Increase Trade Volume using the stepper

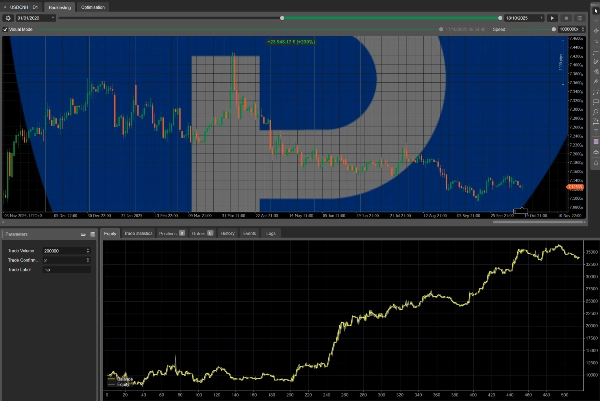[90, 247]
